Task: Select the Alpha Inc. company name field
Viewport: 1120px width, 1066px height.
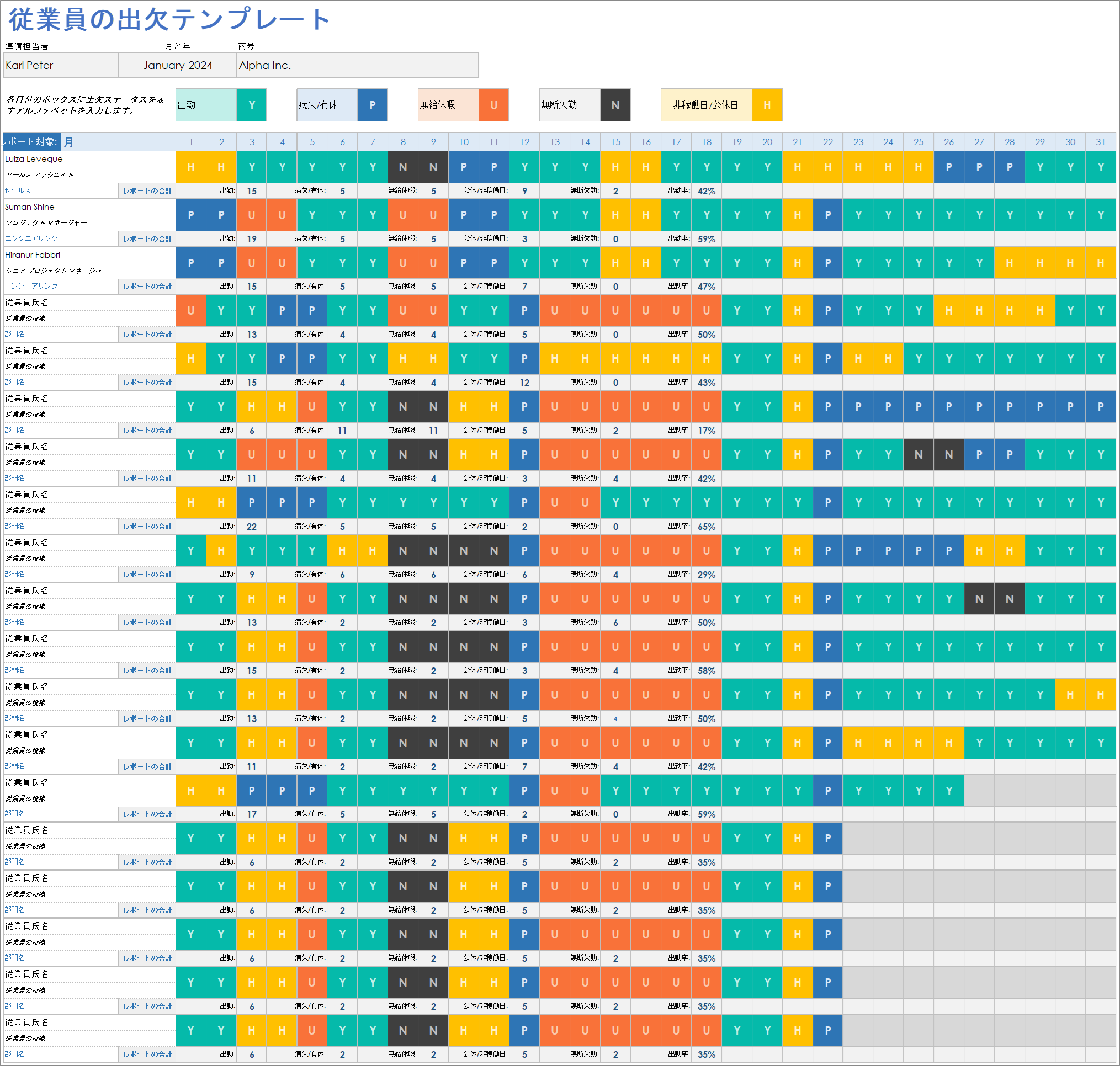Action: point(358,65)
